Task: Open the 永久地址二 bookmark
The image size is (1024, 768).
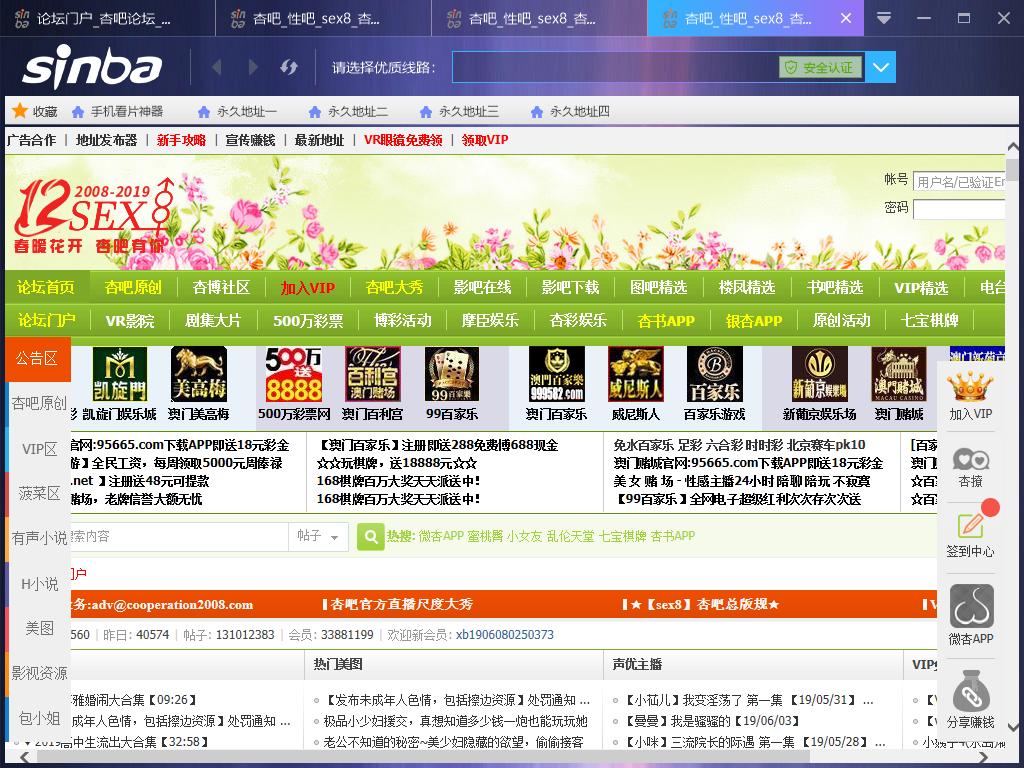Action: [x=349, y=112]
